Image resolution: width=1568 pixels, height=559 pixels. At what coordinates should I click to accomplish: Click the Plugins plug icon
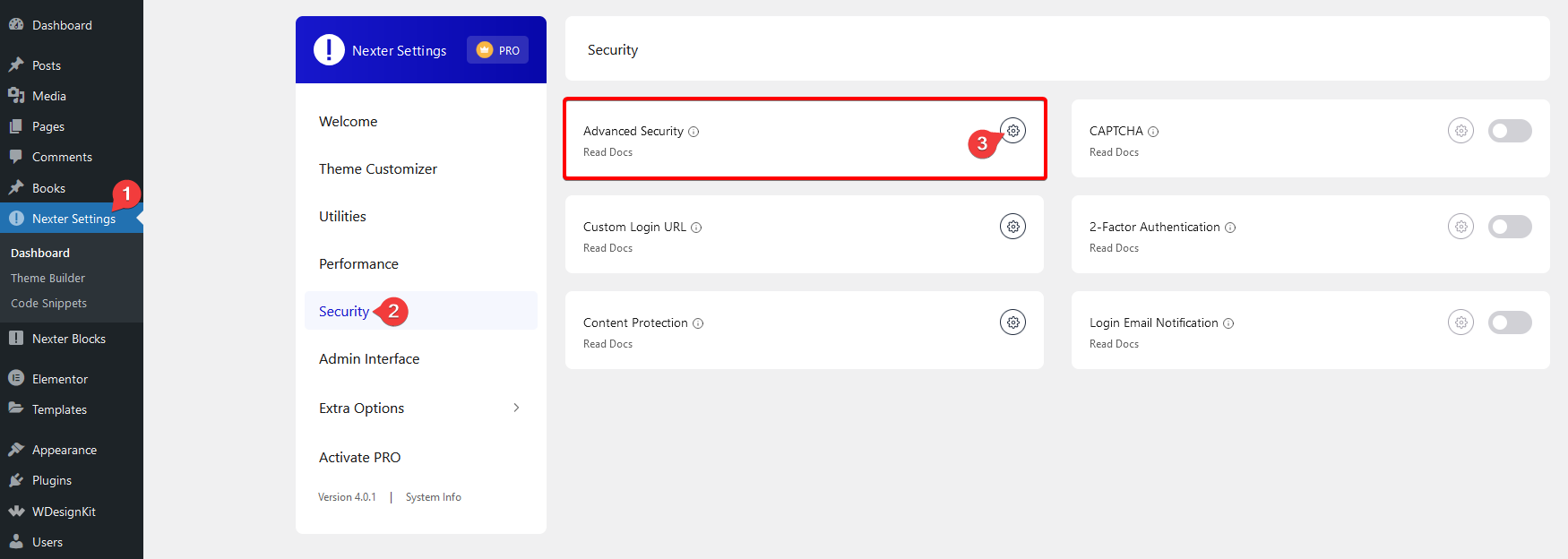pos(16,480)
